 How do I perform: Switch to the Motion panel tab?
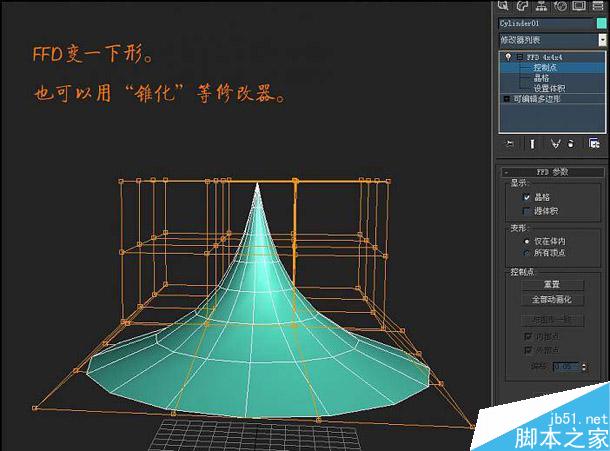pyautogui.click(x=560, y=5)
